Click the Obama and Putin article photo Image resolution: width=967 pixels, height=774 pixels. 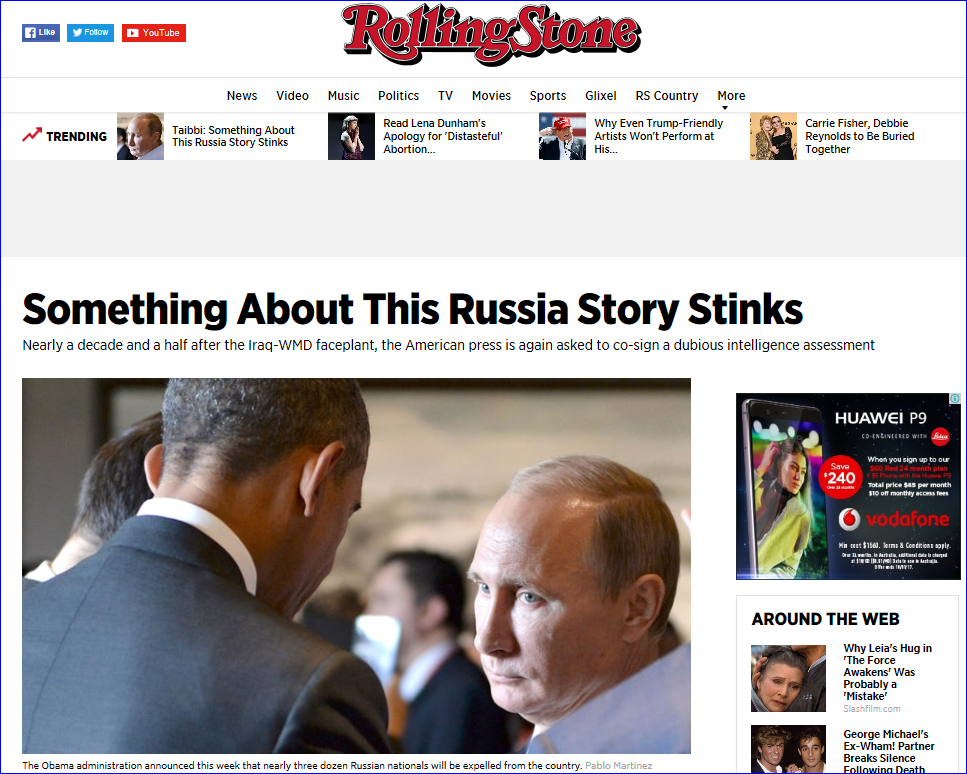pyautogui.click(x=356, y=566)
